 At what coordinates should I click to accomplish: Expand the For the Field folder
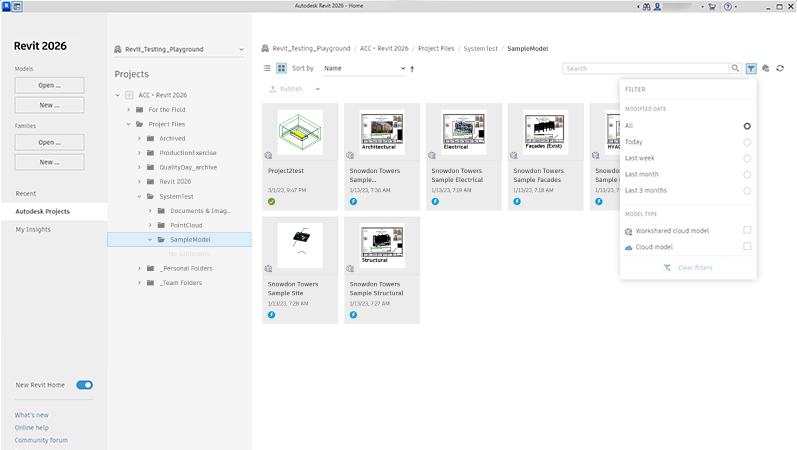(x=129, y=110)
